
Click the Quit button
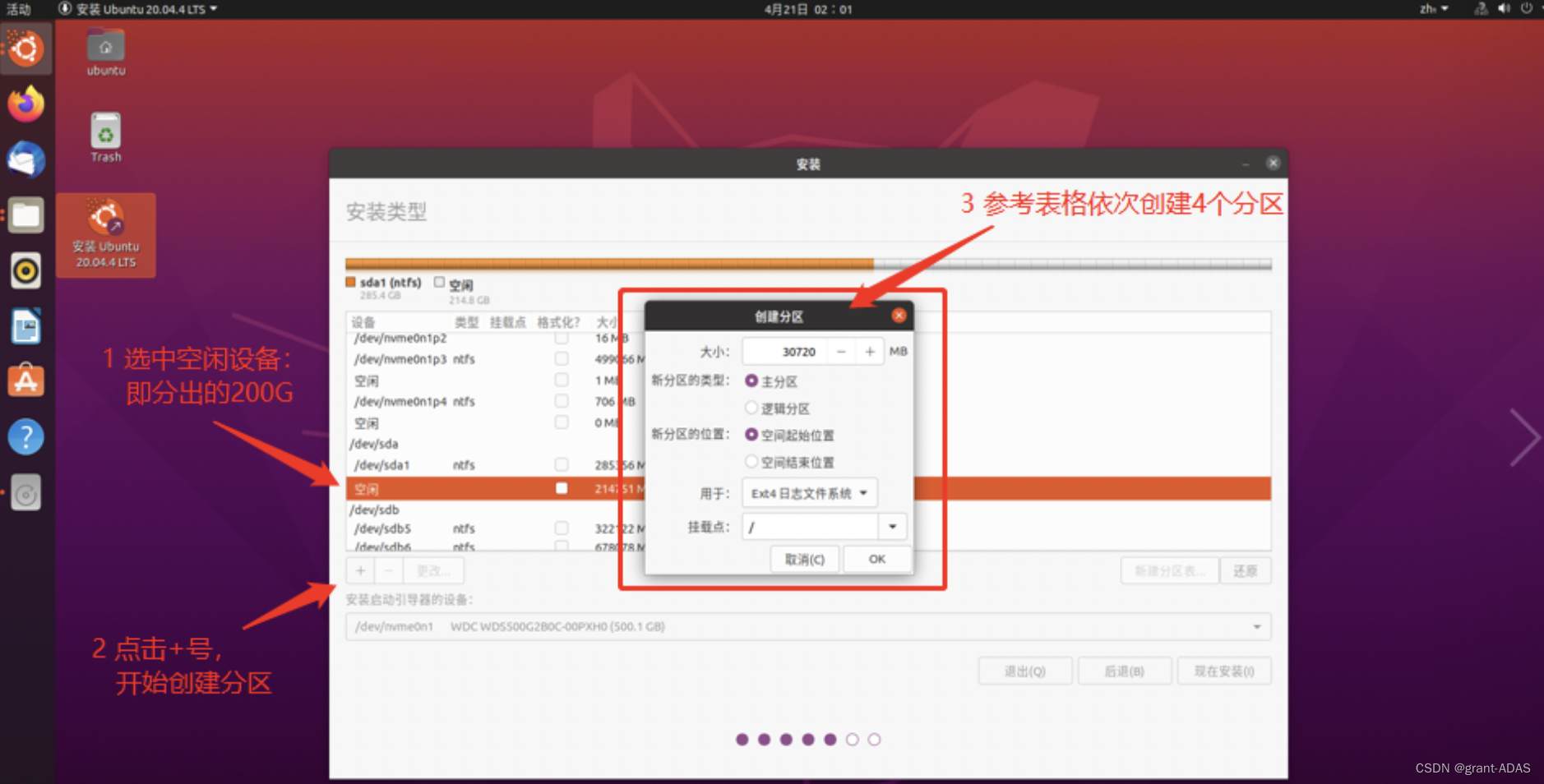point(1025,671)
